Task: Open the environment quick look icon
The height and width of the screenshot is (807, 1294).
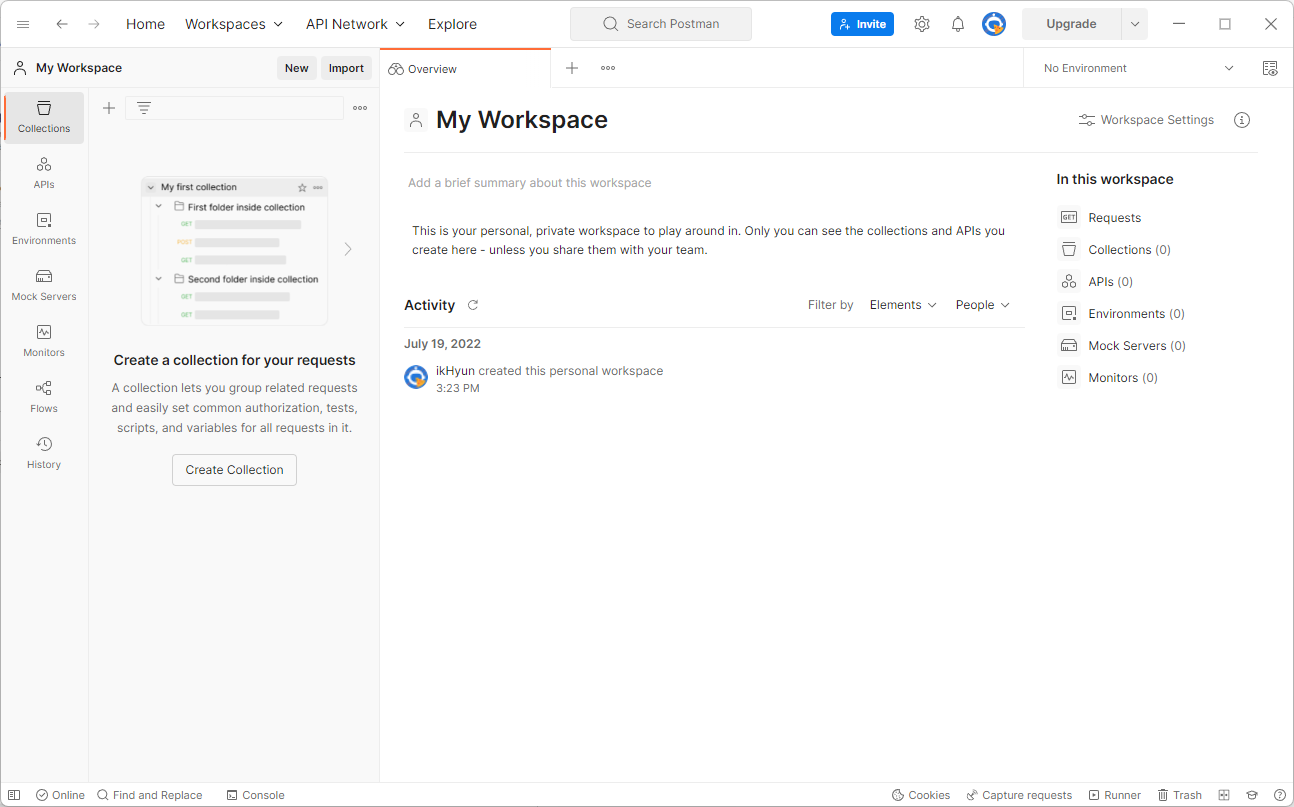Action: (x=1270, y=68)
